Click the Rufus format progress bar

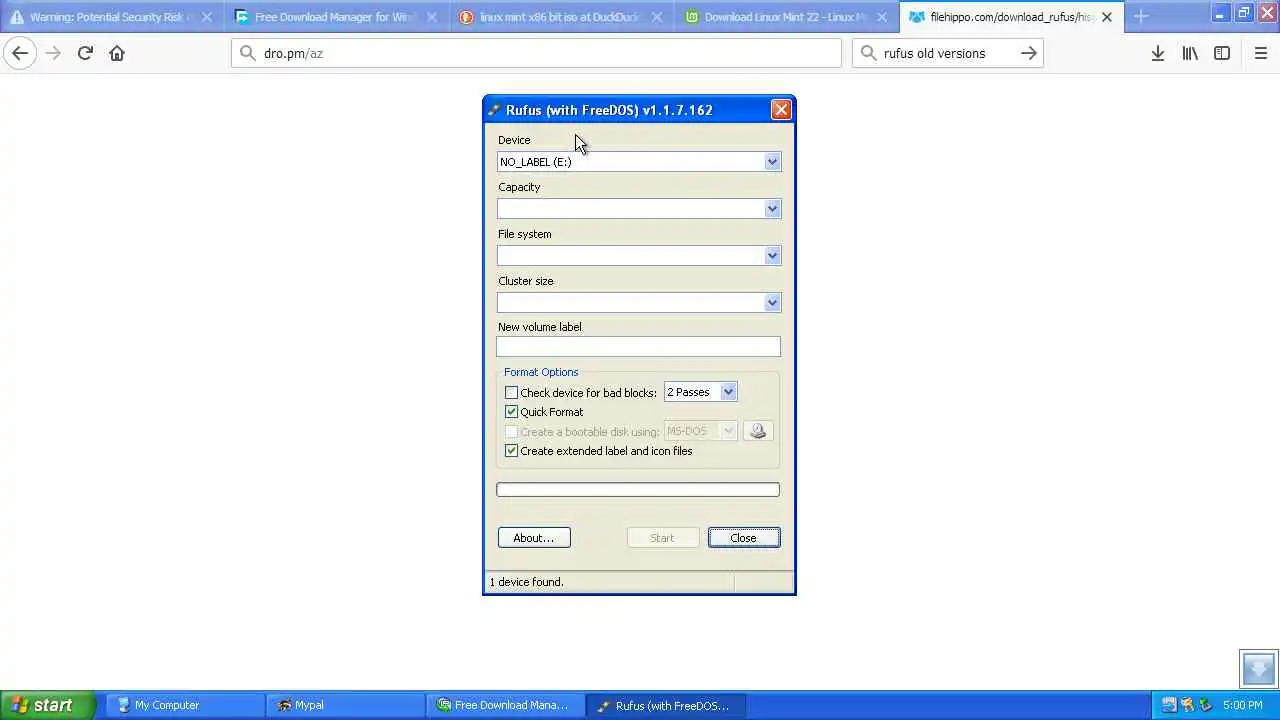pos(638,490)
